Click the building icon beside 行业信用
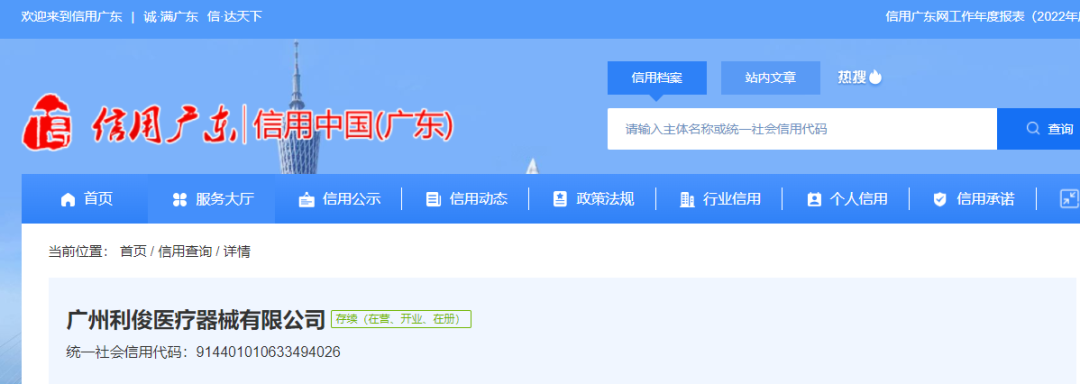 (687, 200)
